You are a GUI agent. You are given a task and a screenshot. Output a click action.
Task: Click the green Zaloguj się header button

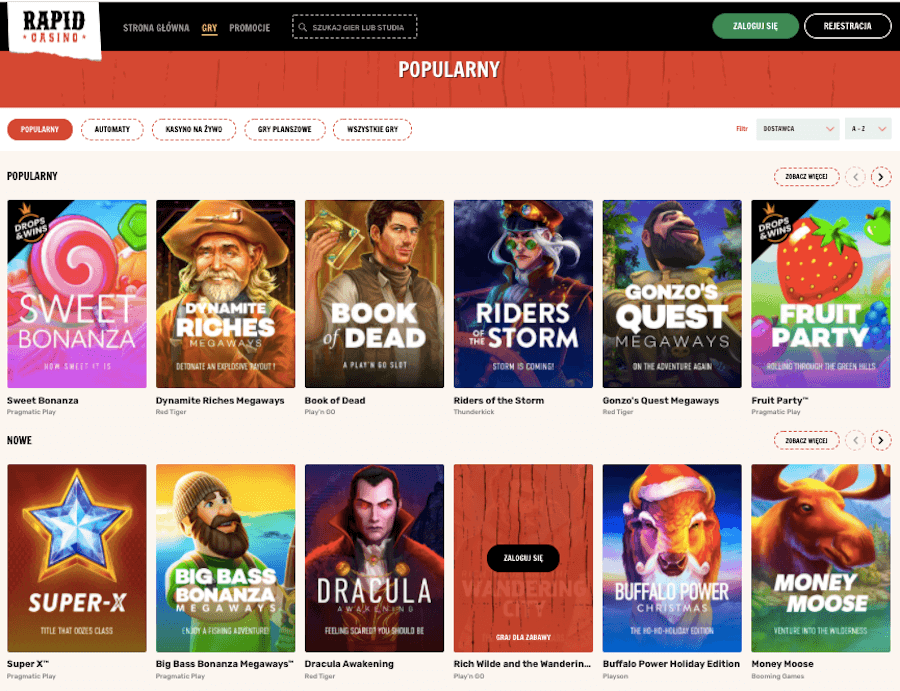755,26
